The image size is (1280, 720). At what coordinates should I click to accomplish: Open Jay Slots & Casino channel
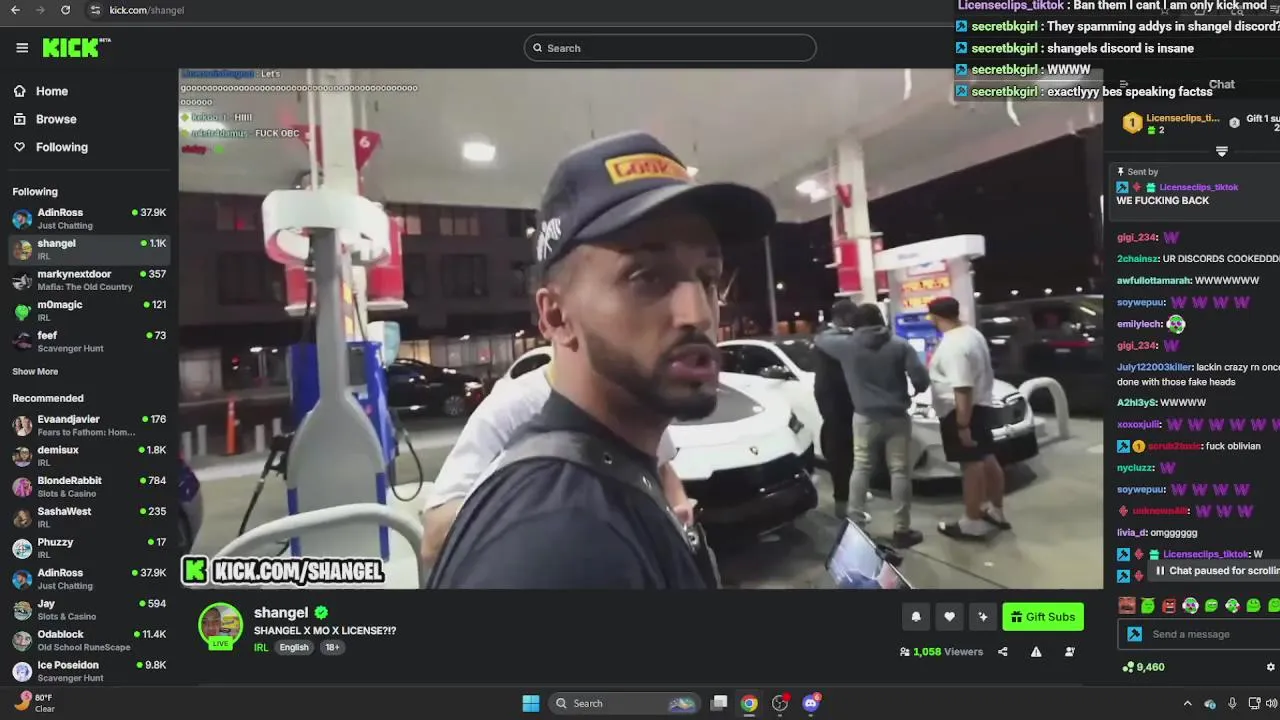tap(89, 609)
